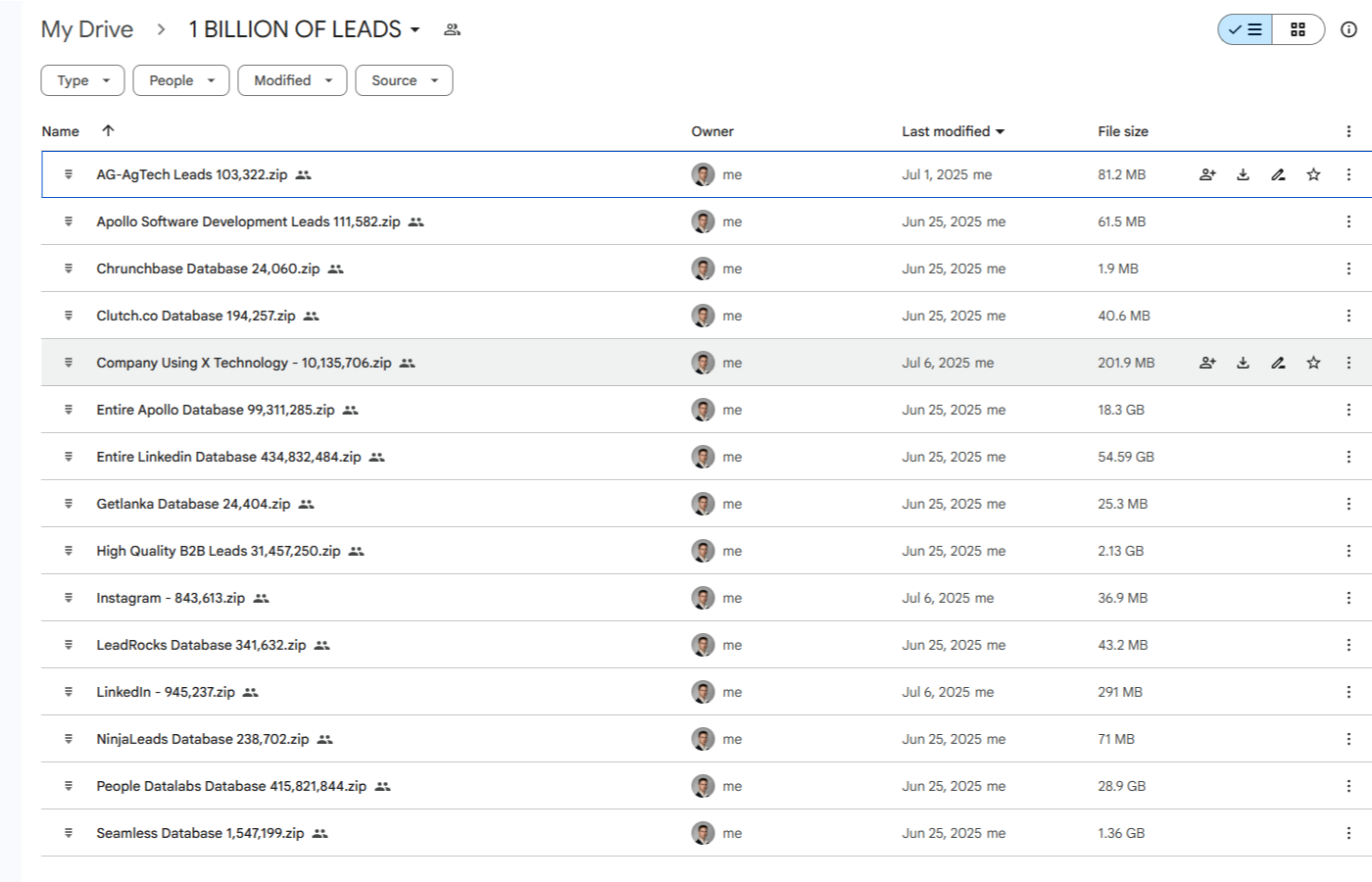Click owner avatar in Seamless Database row
Image resolution: width=1372 pixels, height=882 pixels.
(703, 833)
